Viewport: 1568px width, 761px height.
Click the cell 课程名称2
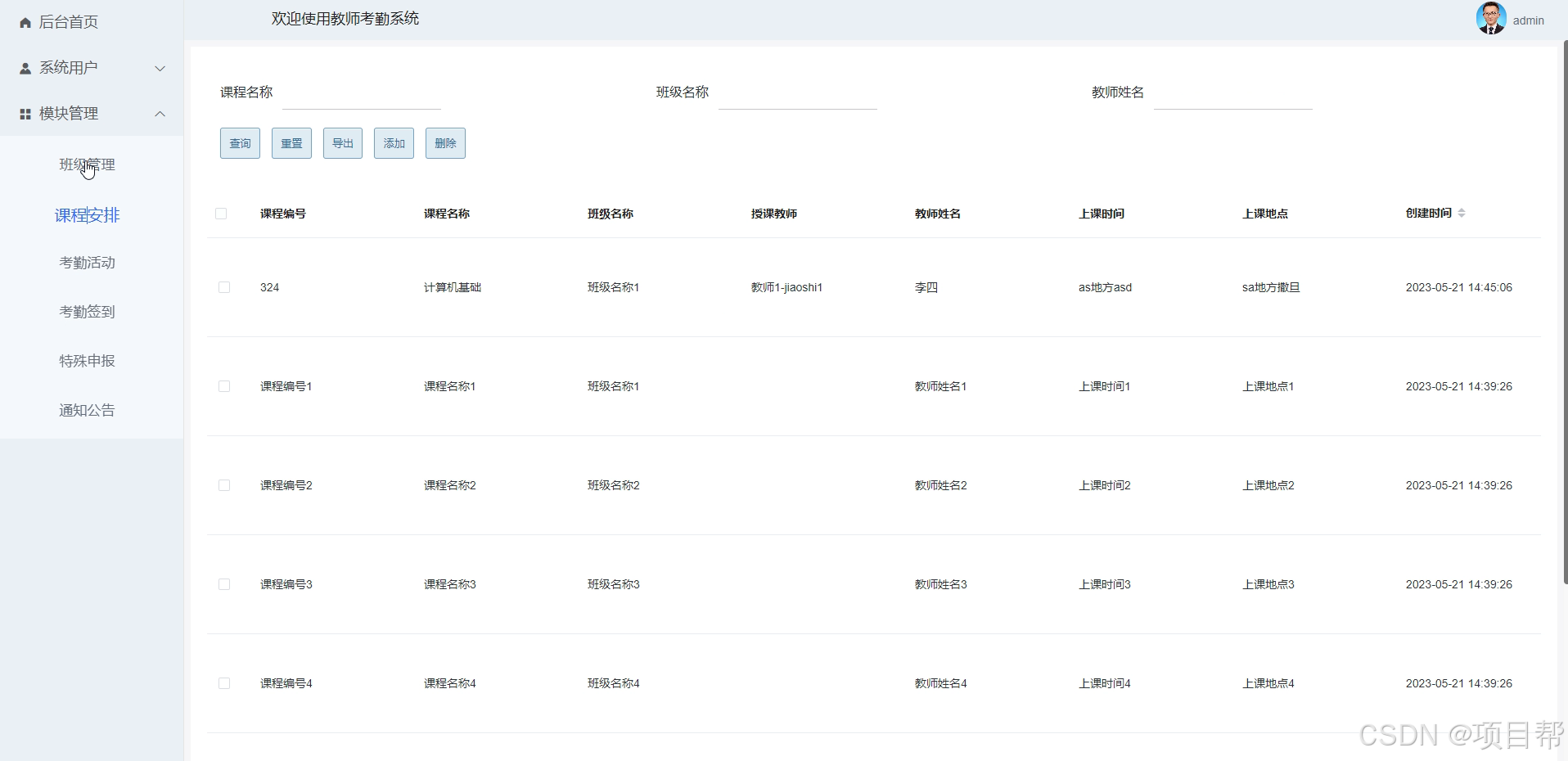[449, 485]
